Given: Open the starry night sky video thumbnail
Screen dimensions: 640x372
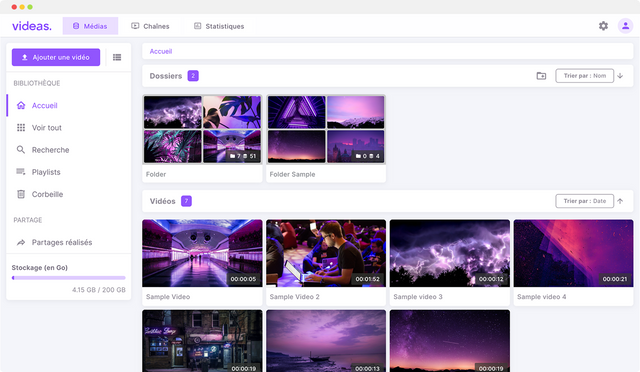Looking at the screenshot, I should 450,341.
